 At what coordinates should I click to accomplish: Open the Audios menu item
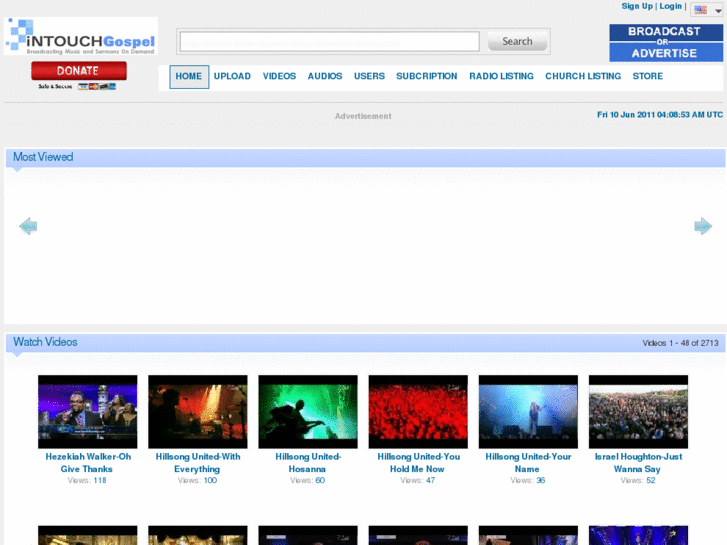pyautogui.click(x=325, y=77)
